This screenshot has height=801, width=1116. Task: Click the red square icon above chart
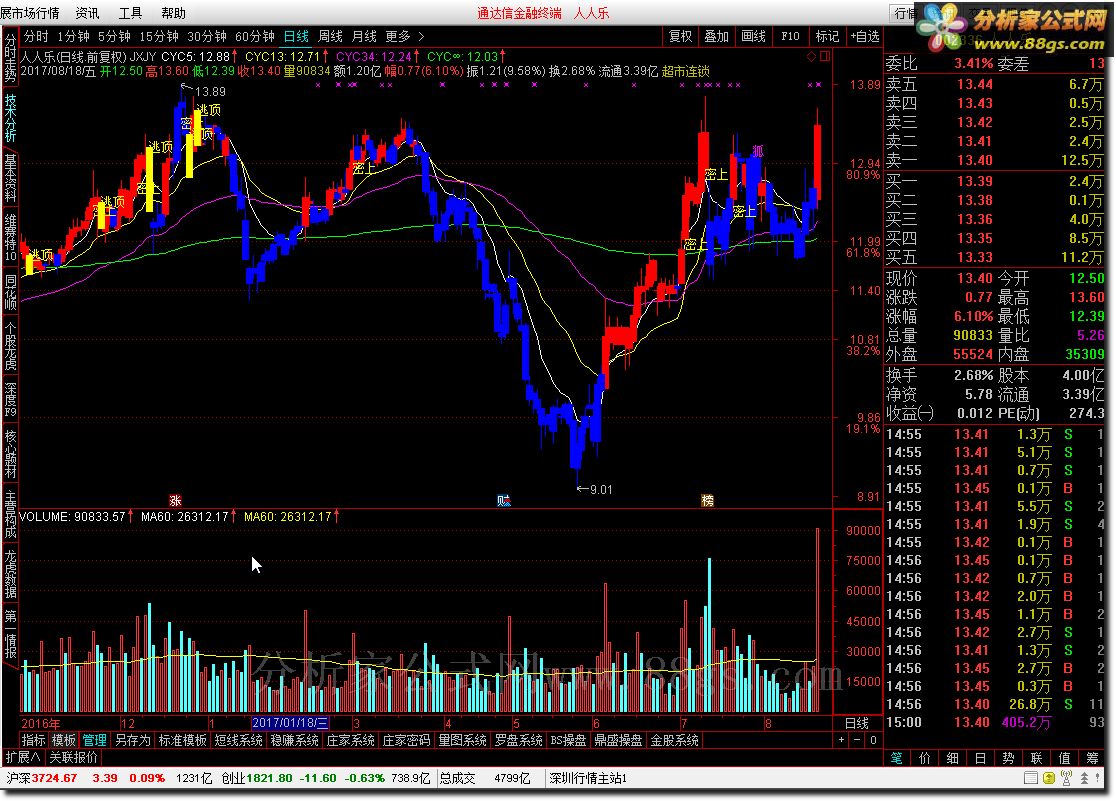tap(825, 56)
